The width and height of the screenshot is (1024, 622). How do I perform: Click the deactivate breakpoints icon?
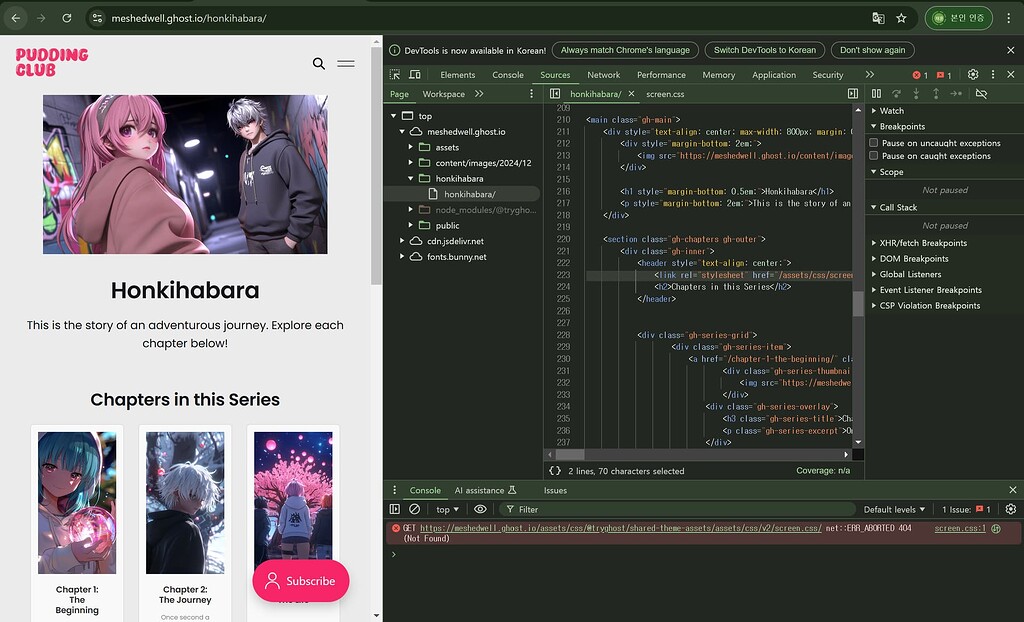(x=981, y=94)
